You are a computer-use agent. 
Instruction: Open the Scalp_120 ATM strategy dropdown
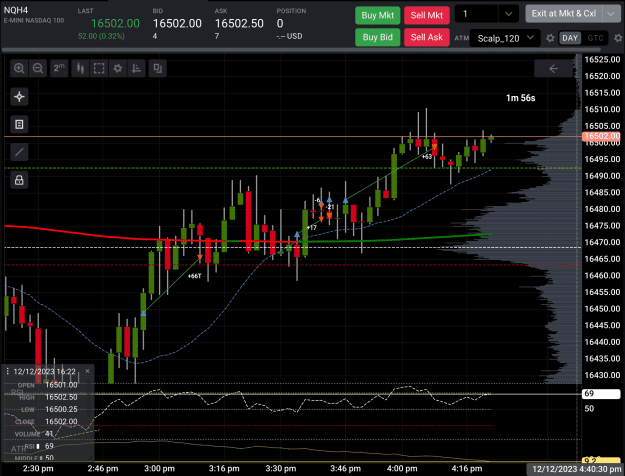point(505,38)
